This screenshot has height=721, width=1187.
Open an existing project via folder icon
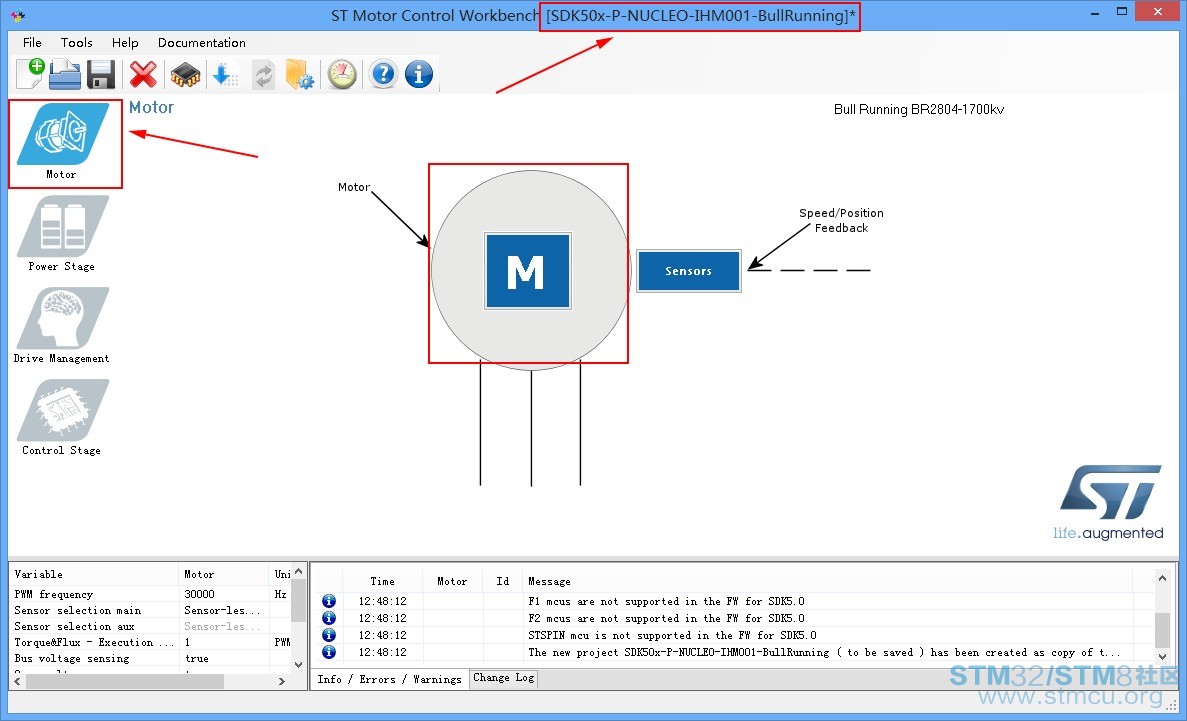(65, 74)
